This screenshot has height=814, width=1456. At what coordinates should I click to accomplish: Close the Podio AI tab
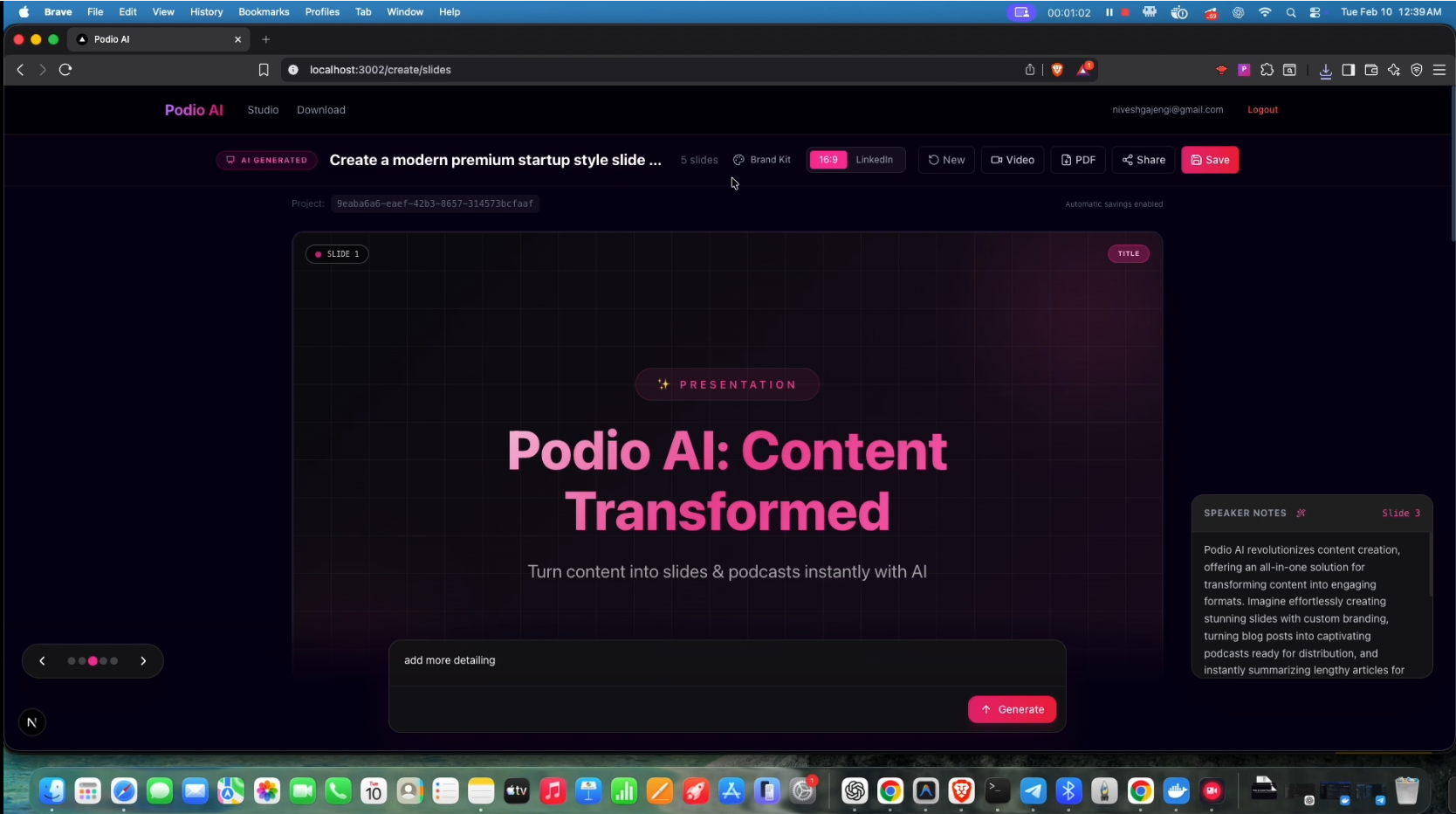[237, 39]
